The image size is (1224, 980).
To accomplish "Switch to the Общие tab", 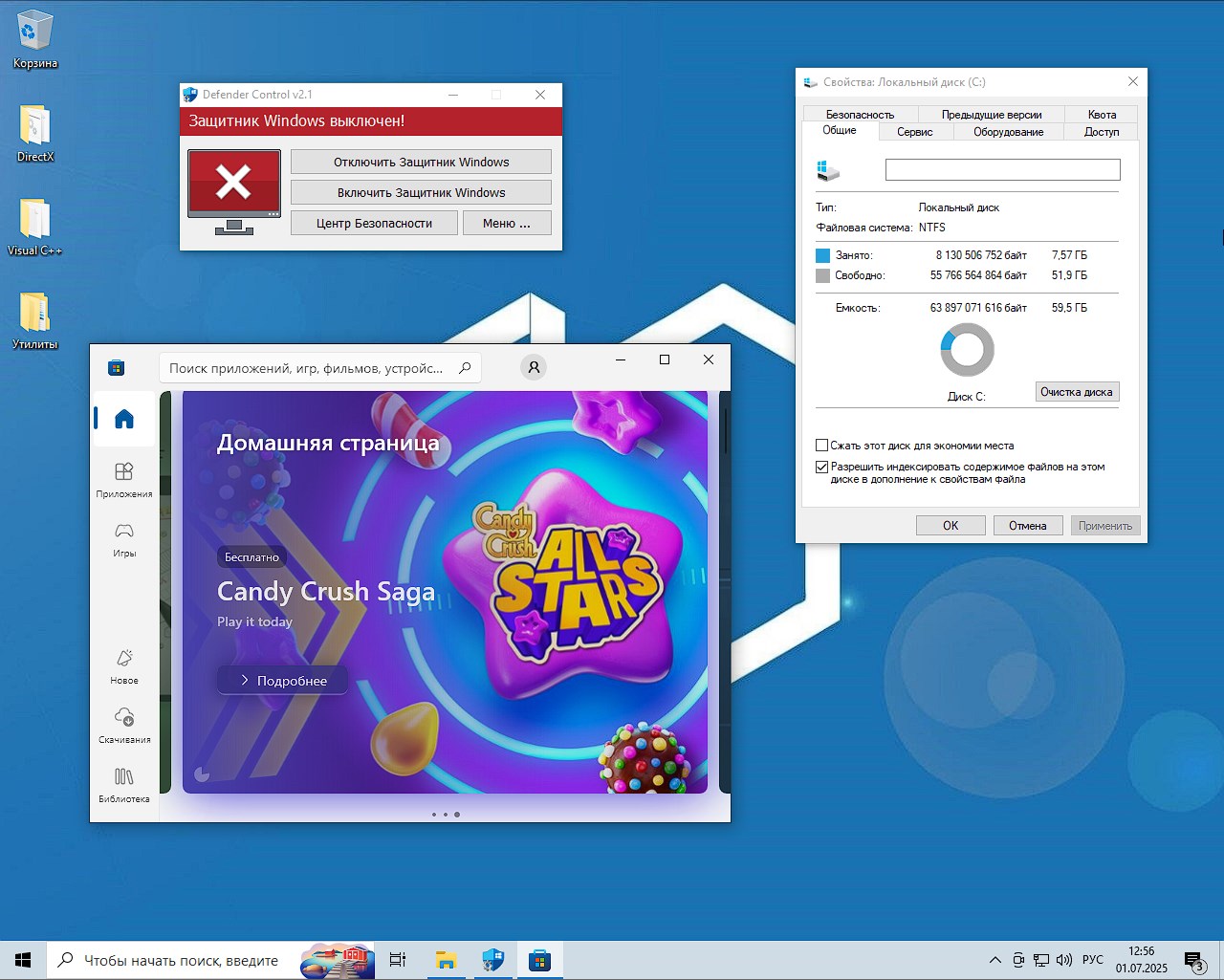I will point(840,130).
